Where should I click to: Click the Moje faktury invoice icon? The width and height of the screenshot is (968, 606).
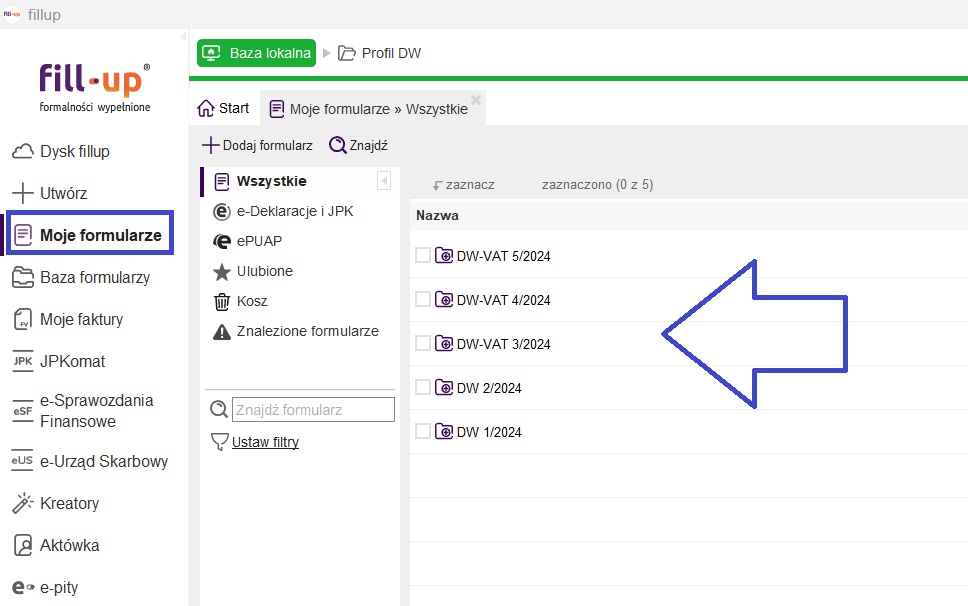point(23,319)
